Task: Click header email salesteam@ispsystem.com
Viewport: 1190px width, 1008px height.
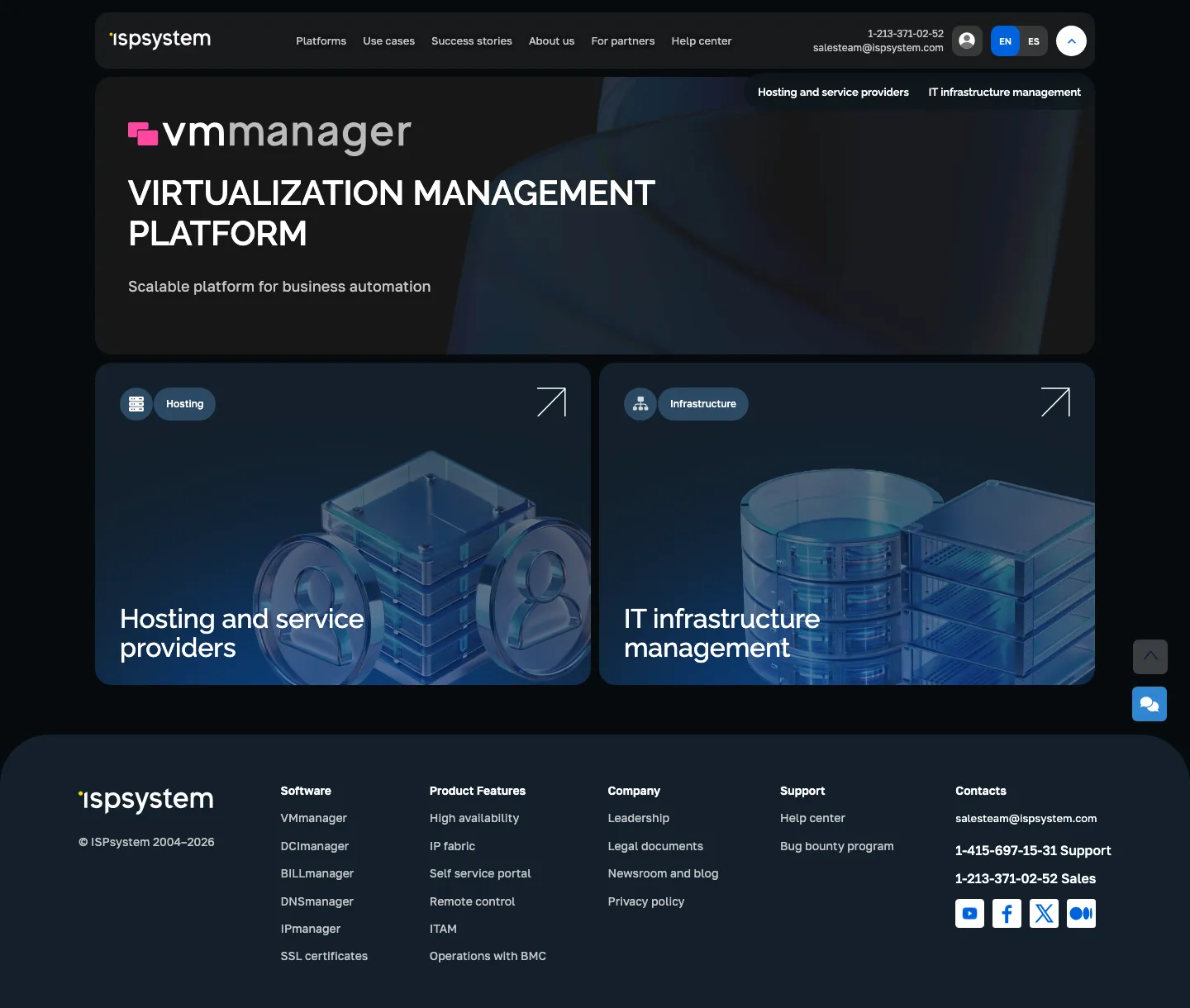Action: (x=878, y=48)
